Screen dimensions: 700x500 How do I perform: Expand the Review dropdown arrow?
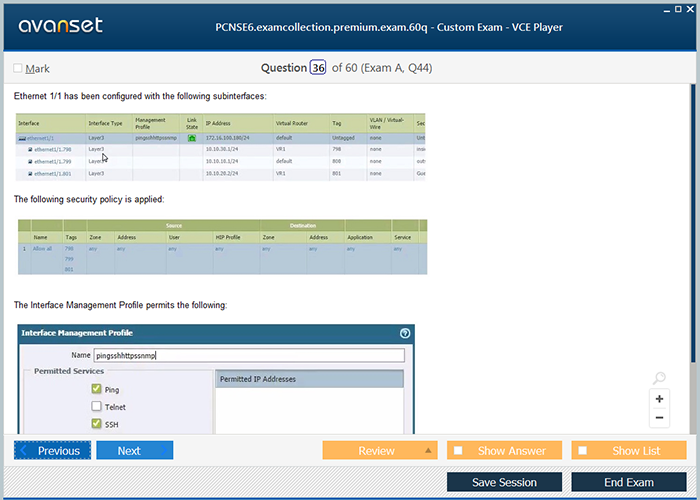pos(430,451)
